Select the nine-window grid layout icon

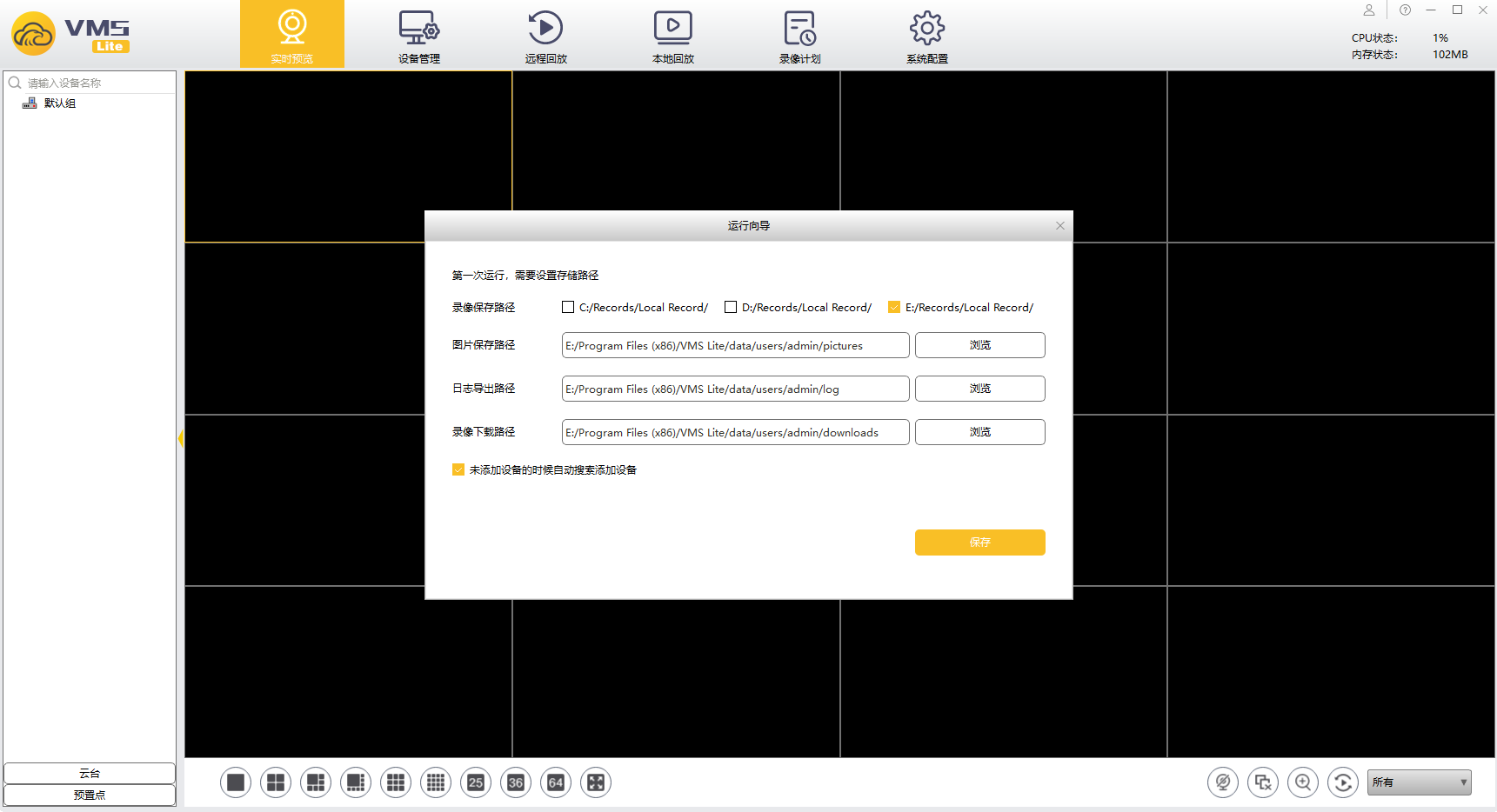396,782
